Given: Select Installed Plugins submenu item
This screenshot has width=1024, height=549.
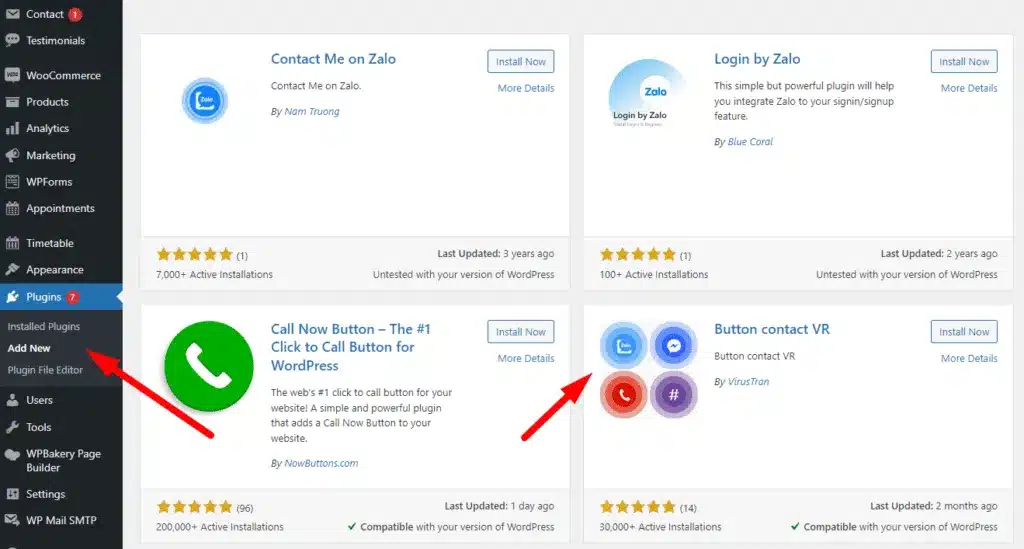Looking at the screenshot, I should click(44, 326).
